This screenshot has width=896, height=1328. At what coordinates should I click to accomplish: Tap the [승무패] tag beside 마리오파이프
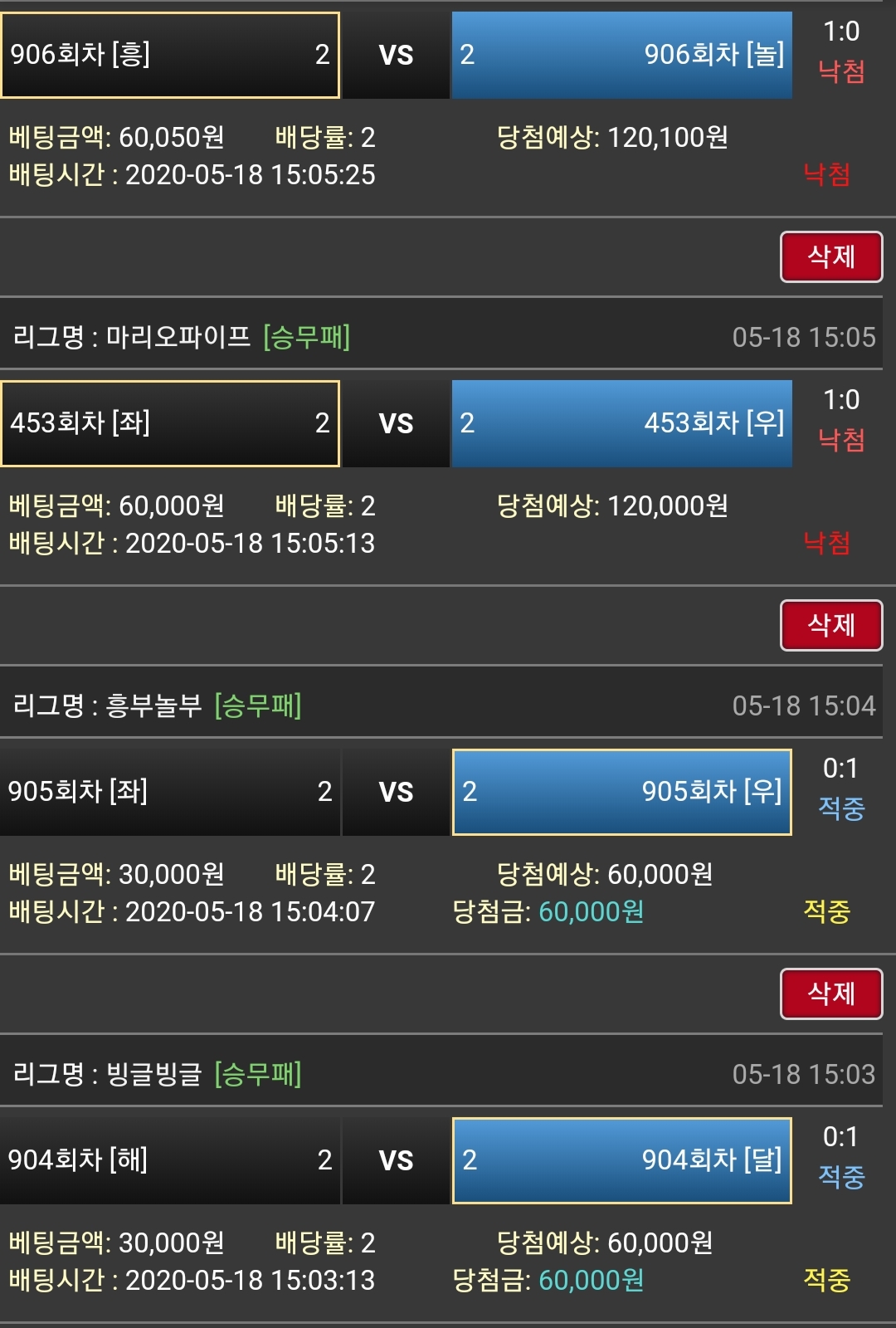[306, 337]
